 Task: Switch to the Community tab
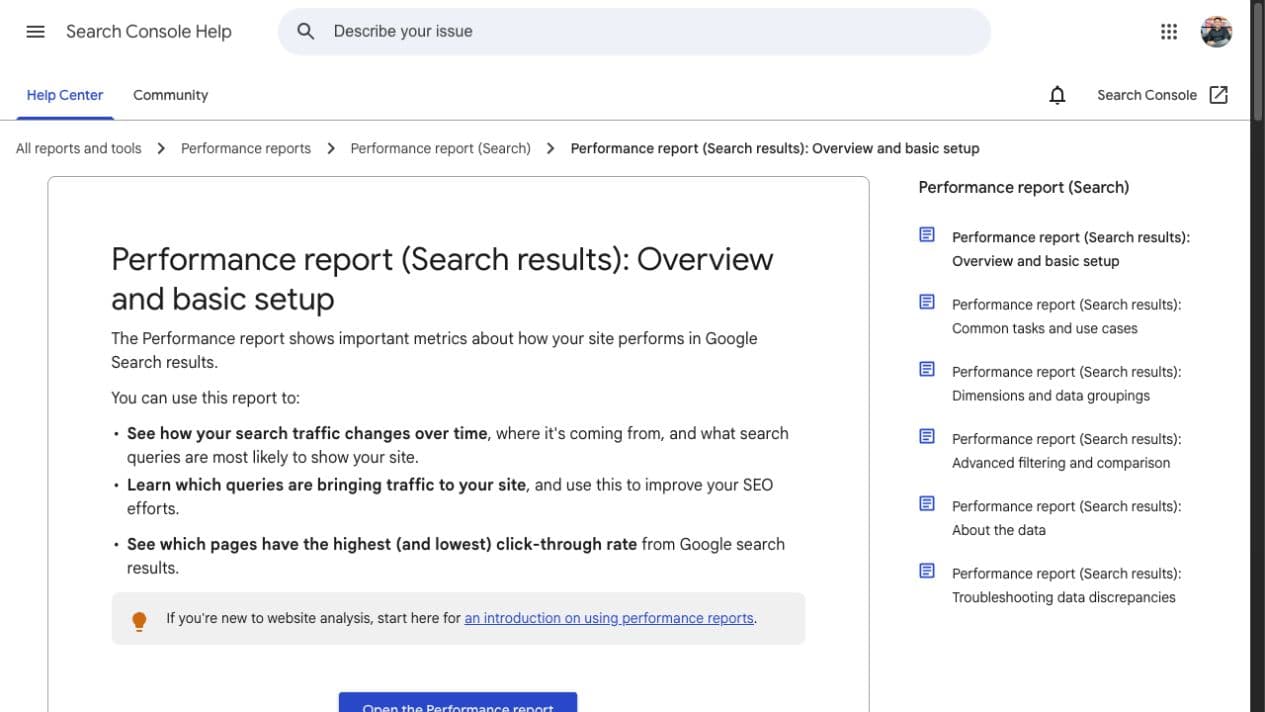[x=170, y=95]
